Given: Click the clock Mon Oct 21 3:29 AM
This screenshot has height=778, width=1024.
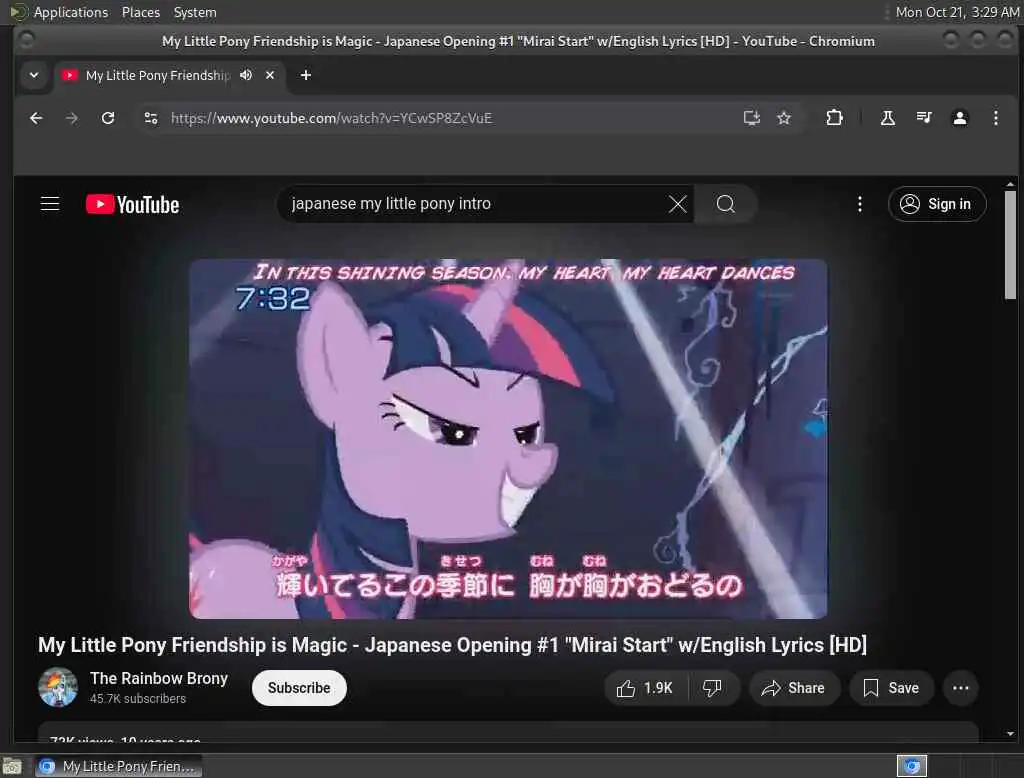Looking at the screenshot, I should [x=956, y=12].
